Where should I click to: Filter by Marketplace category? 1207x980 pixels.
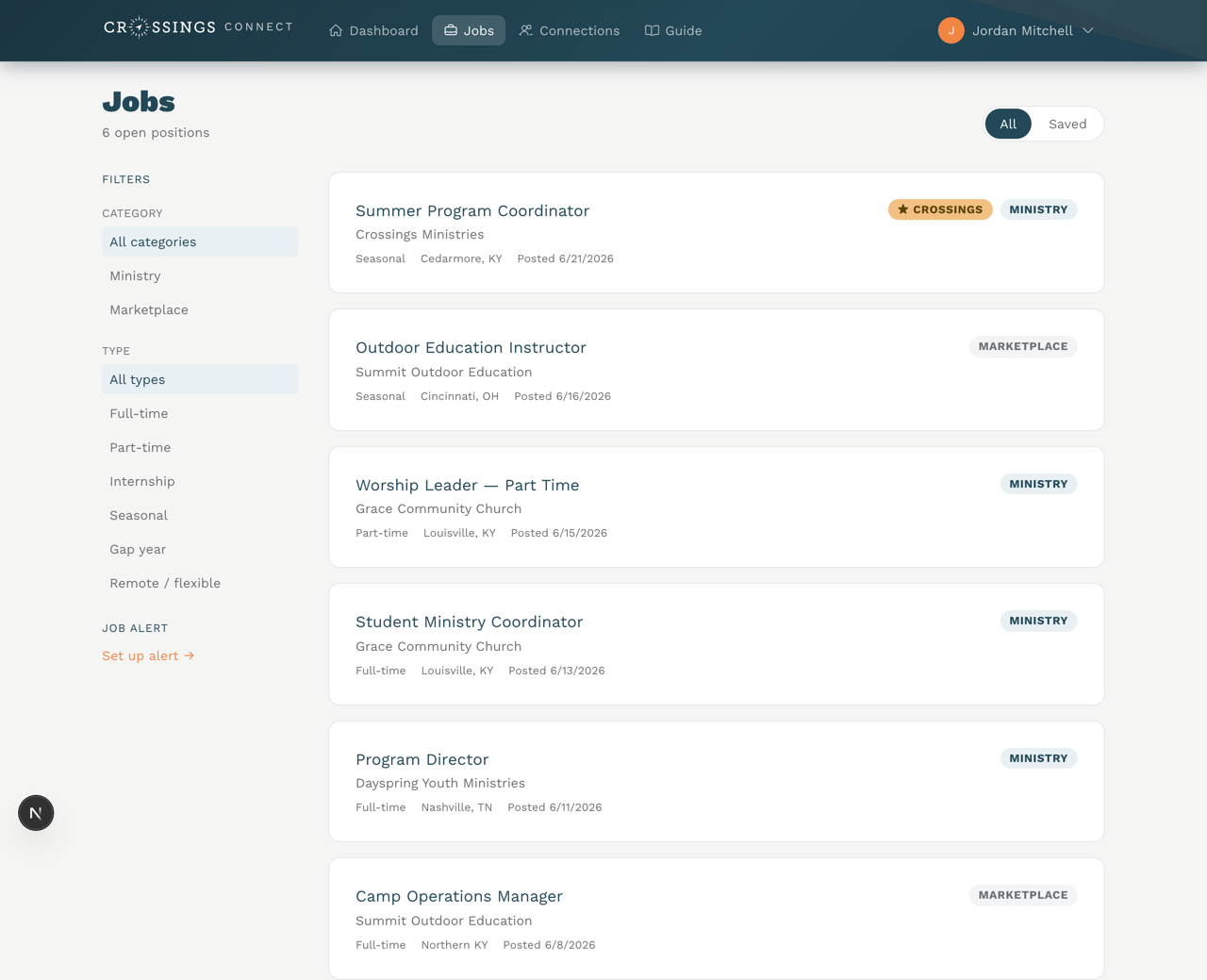click(200, 309)
